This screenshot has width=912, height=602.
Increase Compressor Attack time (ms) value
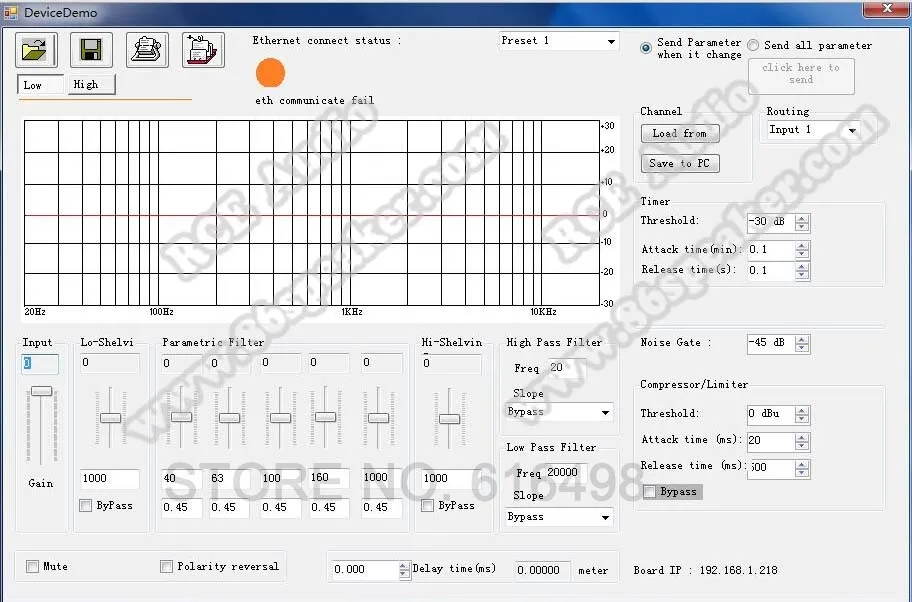[x=802, y=437]
